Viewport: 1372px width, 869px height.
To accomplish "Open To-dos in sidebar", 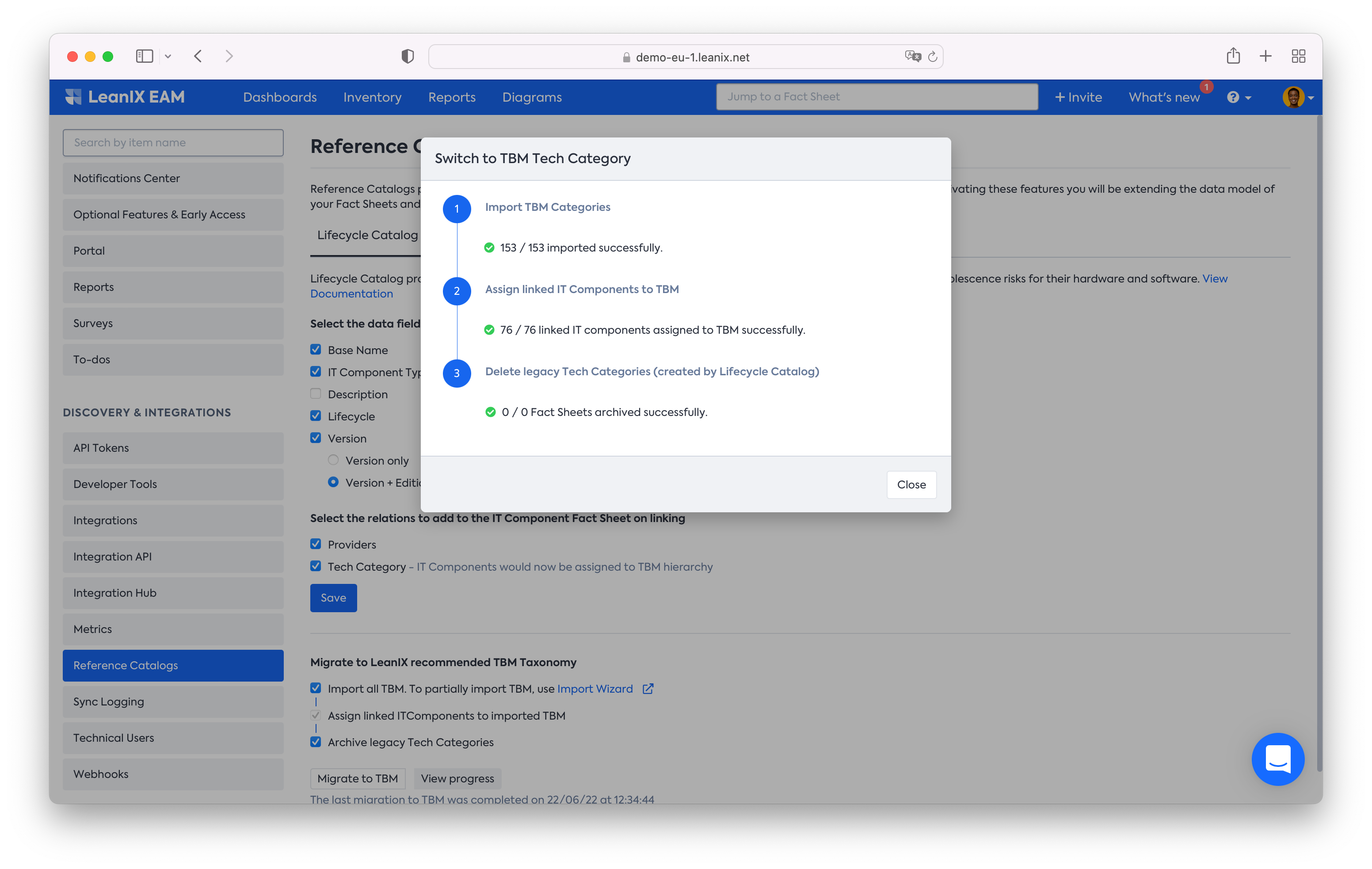I will 173,359.
